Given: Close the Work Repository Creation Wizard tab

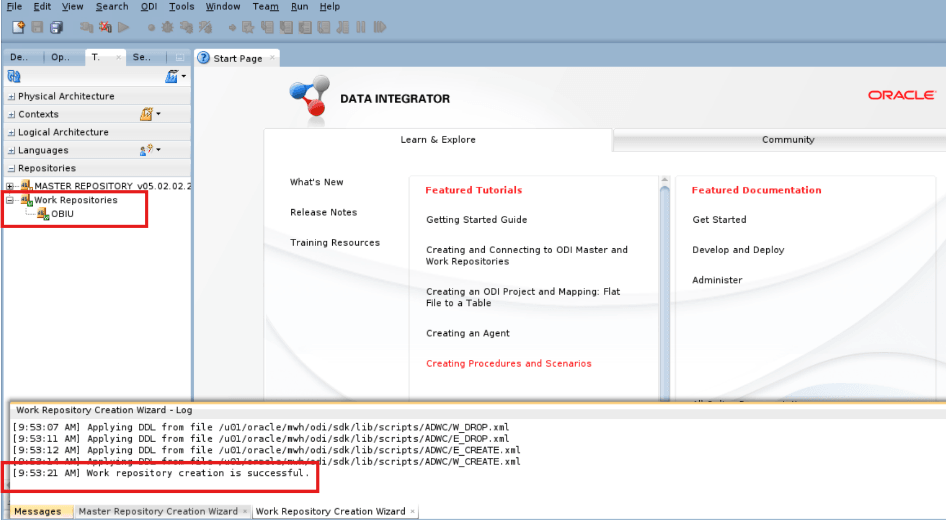Looking at the screenshot, I should (x=413, y=511).
